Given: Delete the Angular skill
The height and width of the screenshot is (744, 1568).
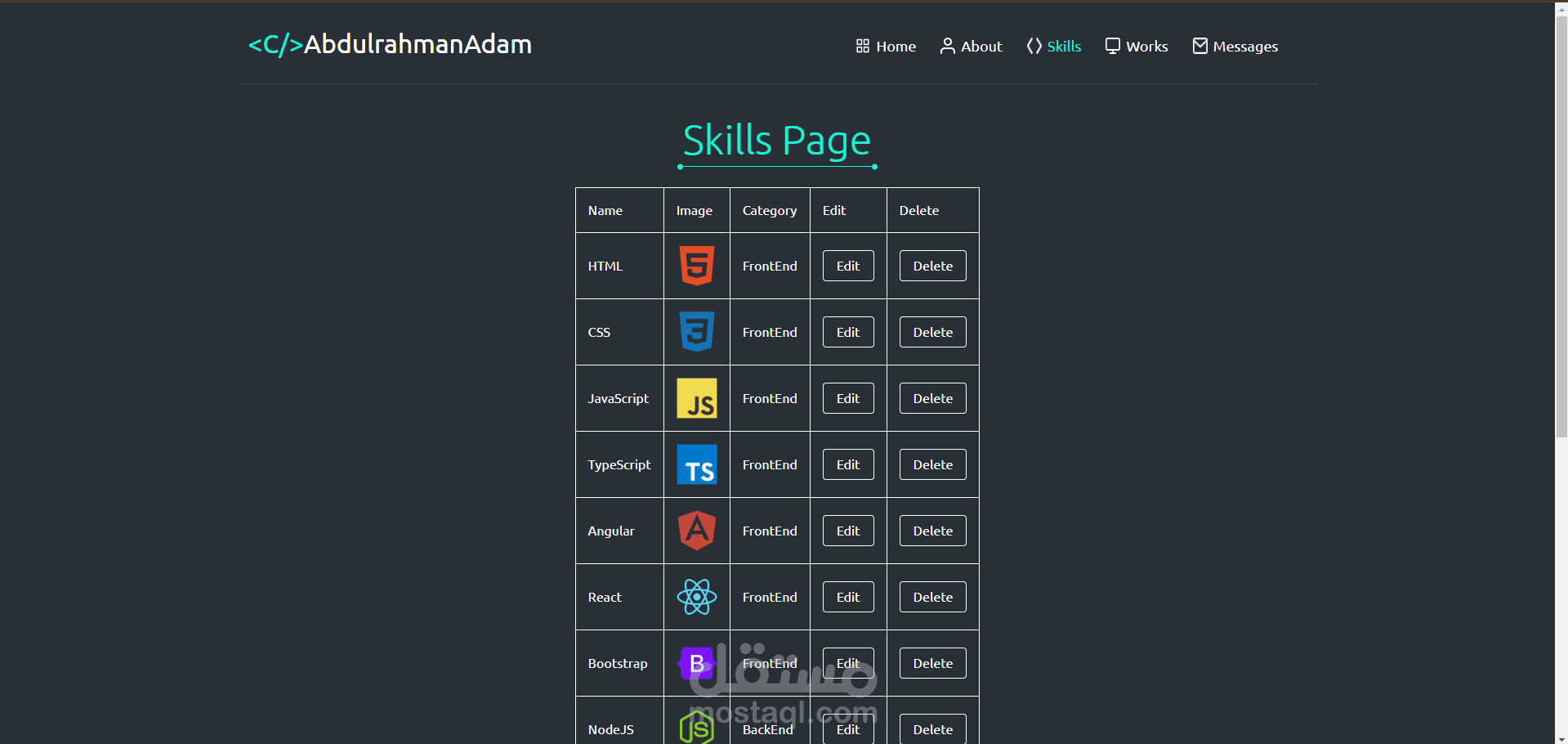Looking at the screenshot, I should pyautogui.click(x=933, y=531).
